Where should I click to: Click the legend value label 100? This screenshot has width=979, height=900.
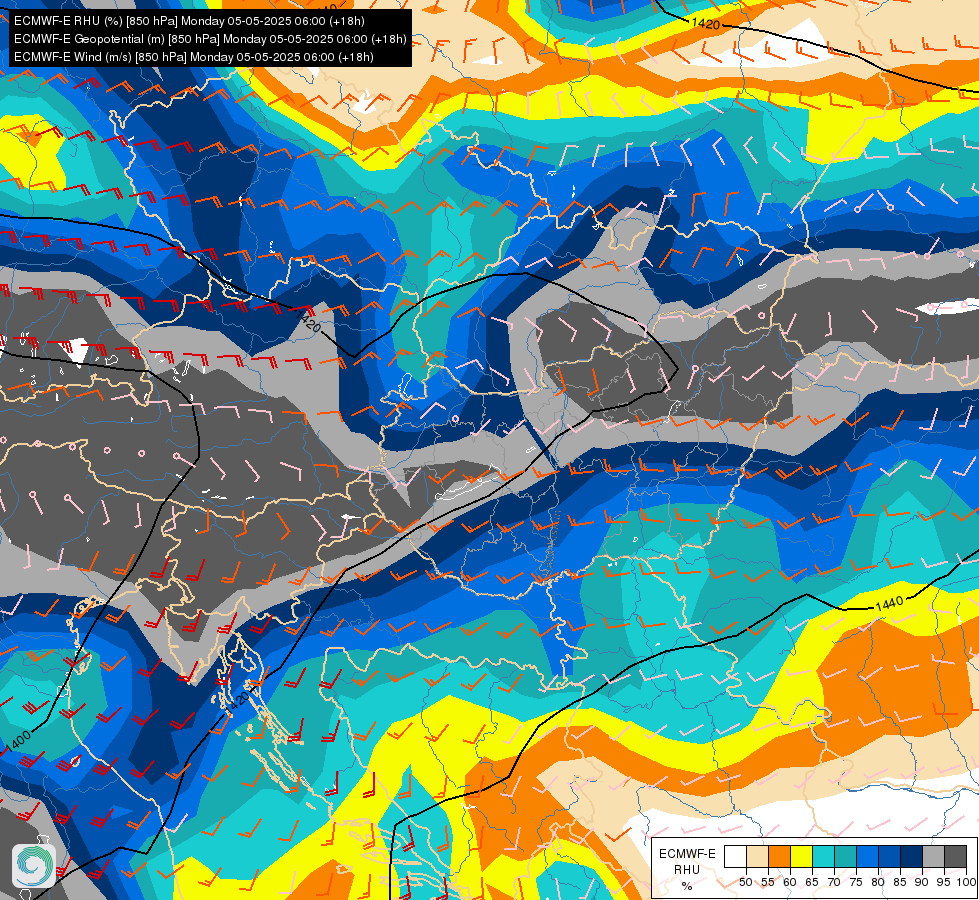[965, 882]
